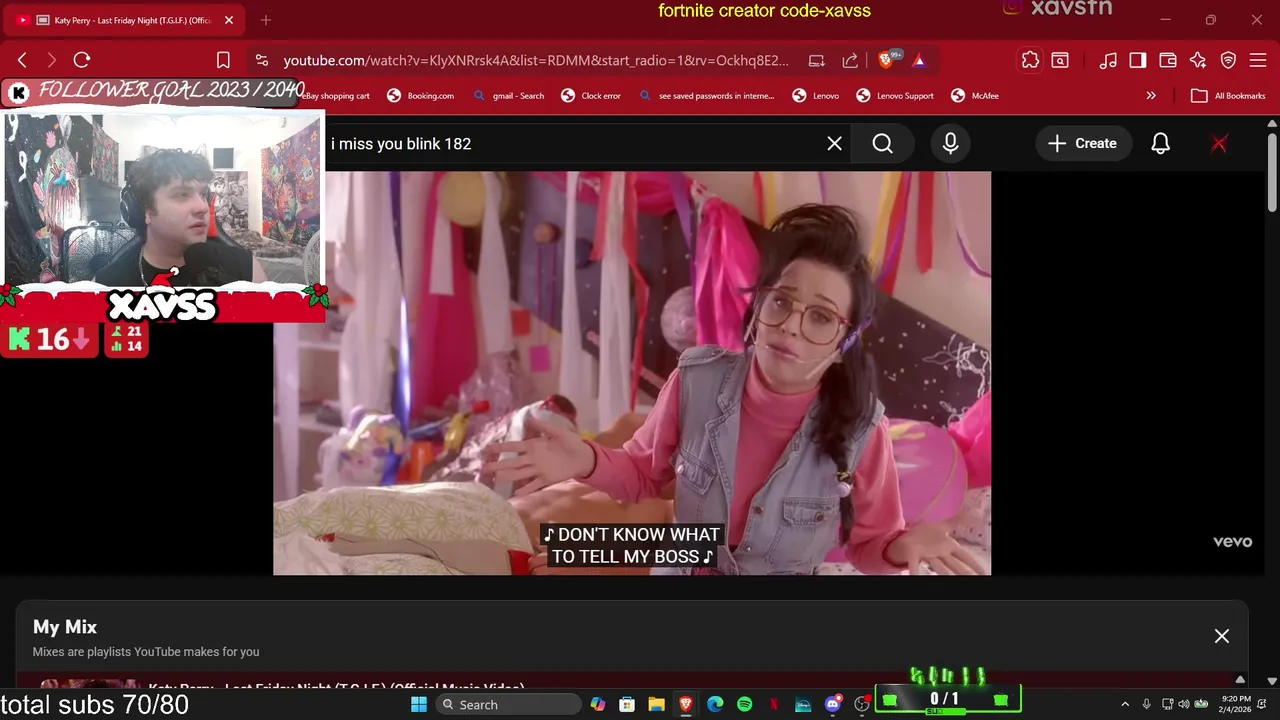
Task: Open YouTube notifications bell
Action: 1160,144
